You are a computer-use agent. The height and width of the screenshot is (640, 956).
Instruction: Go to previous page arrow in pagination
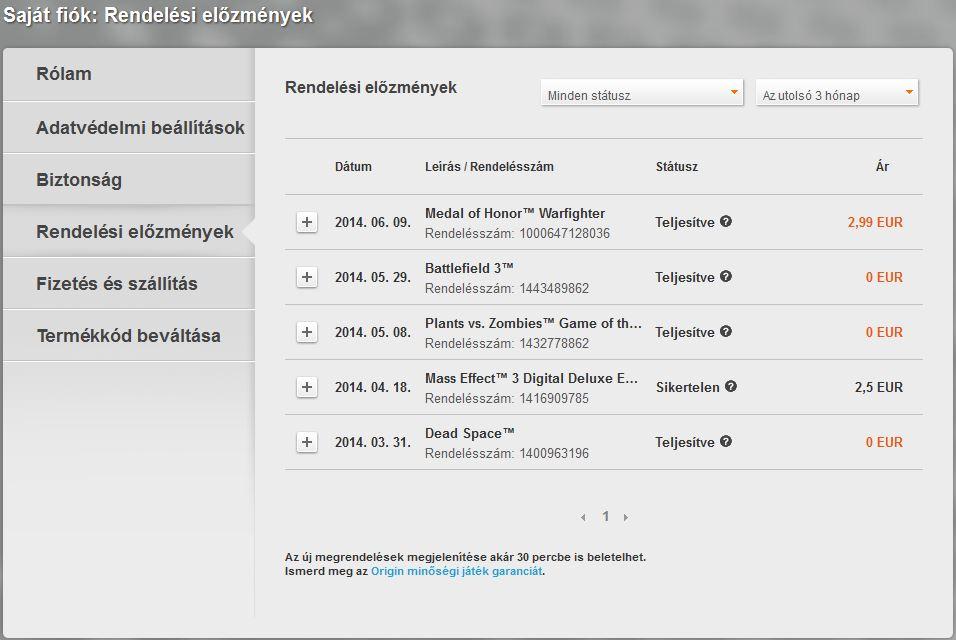click(583, 517)
